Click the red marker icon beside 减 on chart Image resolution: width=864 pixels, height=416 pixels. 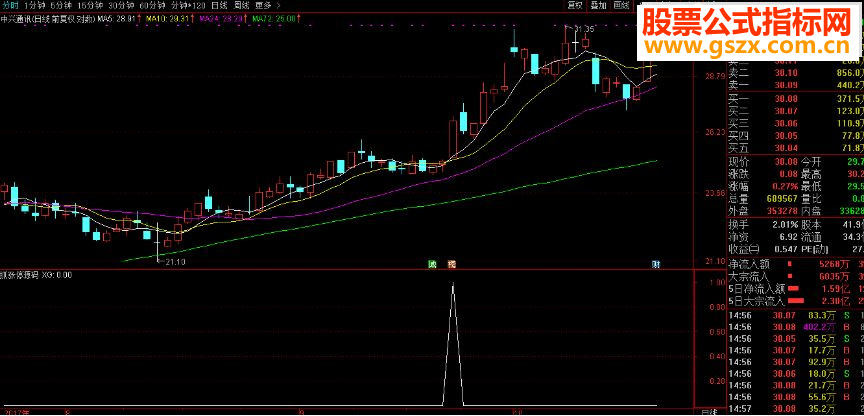pos(452,264)
